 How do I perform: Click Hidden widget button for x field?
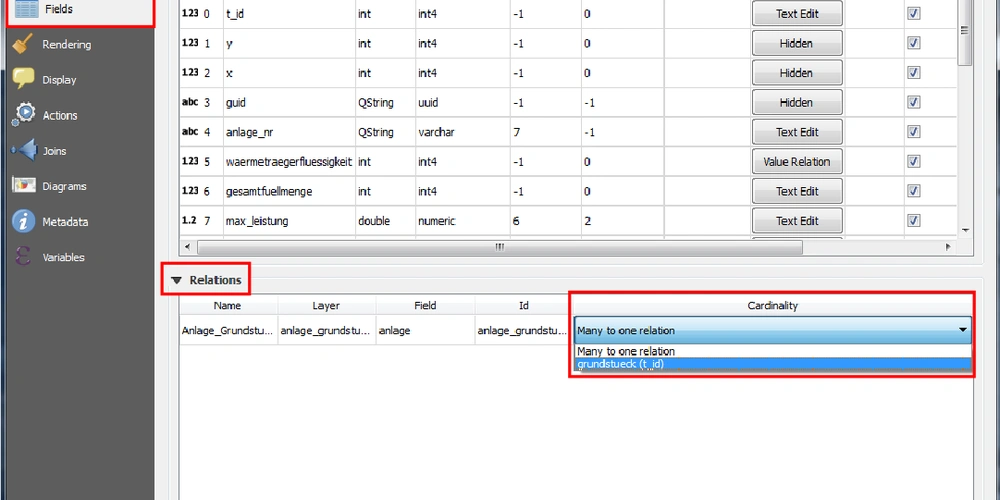[797, 73]
